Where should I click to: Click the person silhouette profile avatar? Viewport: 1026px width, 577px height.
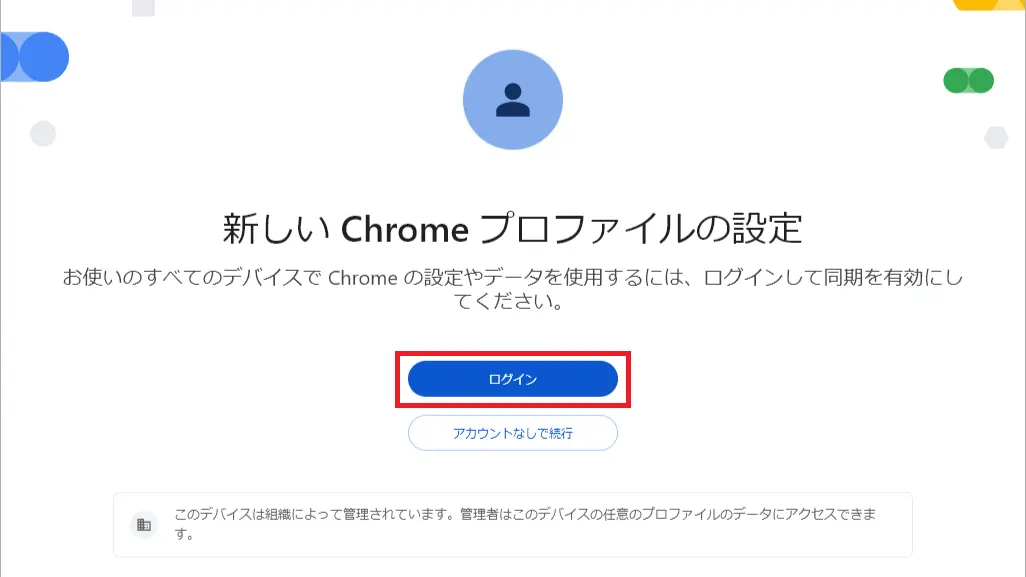pos(512,99)
